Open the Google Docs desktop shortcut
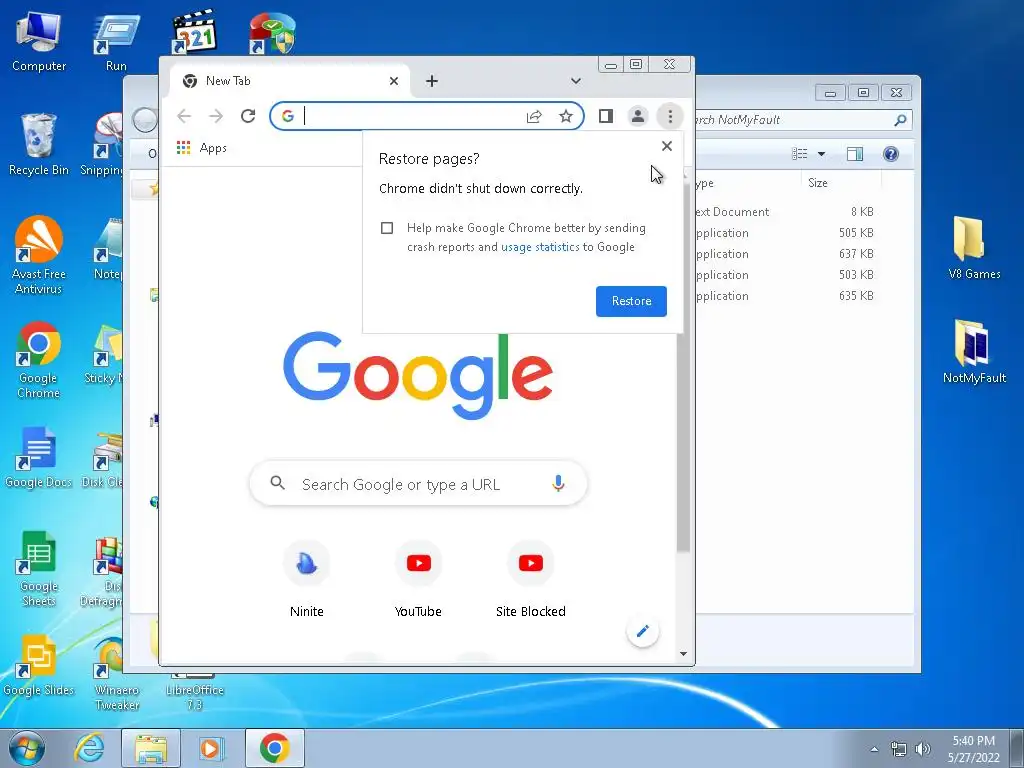 (39, 457)
